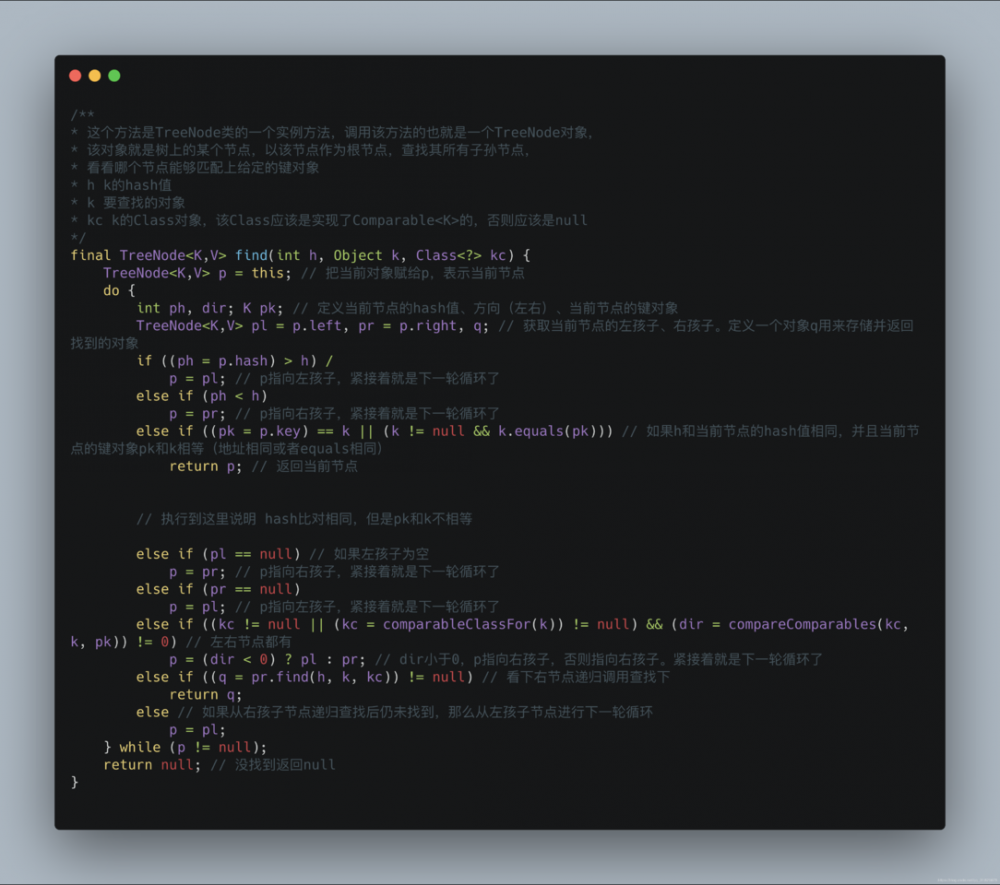1000x885 pixels.
Task: Click the green maximize dot
Action: coord(114,76)
